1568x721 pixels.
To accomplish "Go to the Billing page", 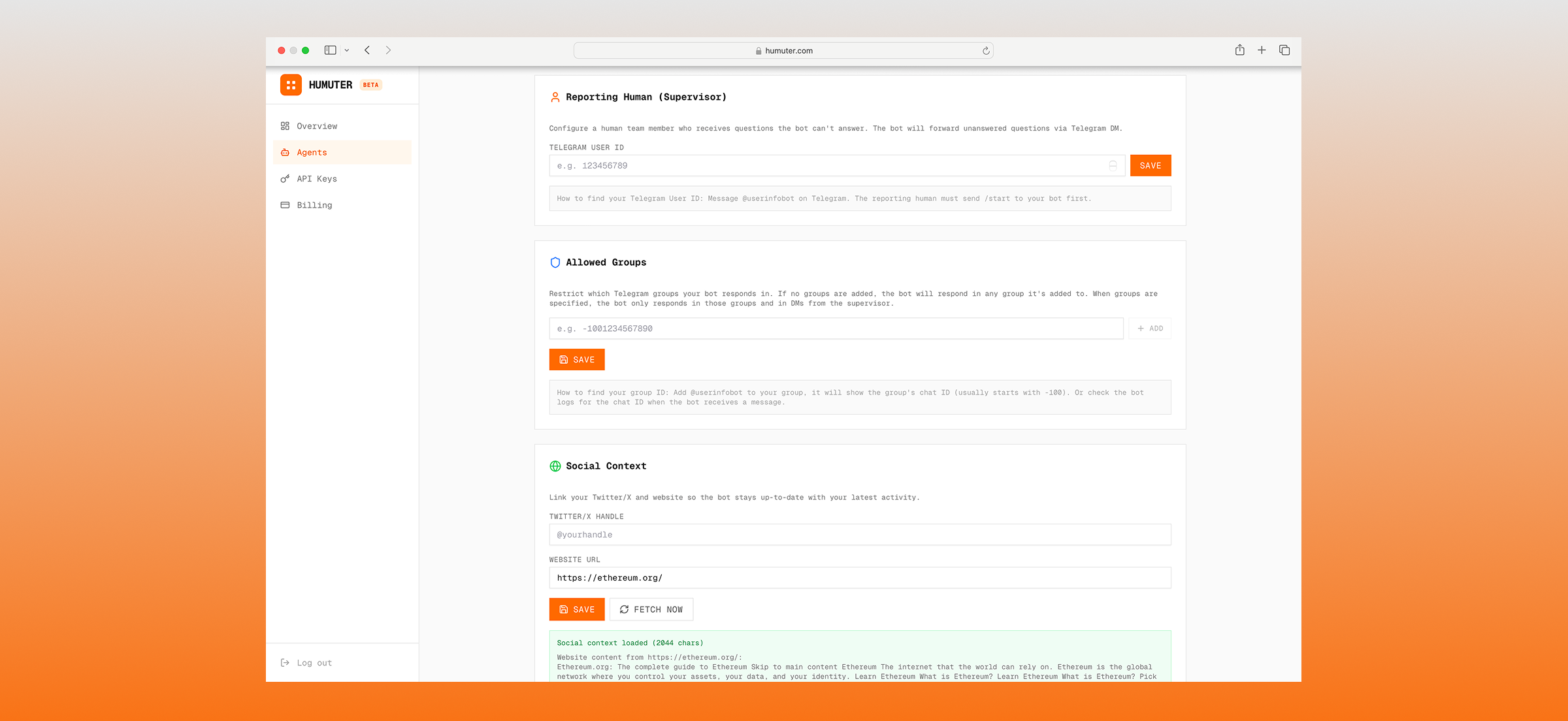I will click(314, 205).
